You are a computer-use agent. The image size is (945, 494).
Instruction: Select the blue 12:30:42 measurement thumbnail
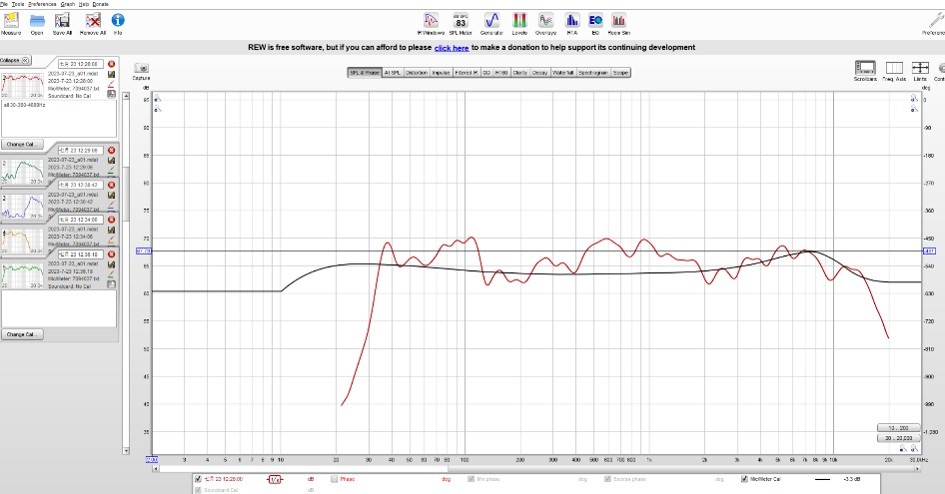pyautogui.click(x=23, y=207)
